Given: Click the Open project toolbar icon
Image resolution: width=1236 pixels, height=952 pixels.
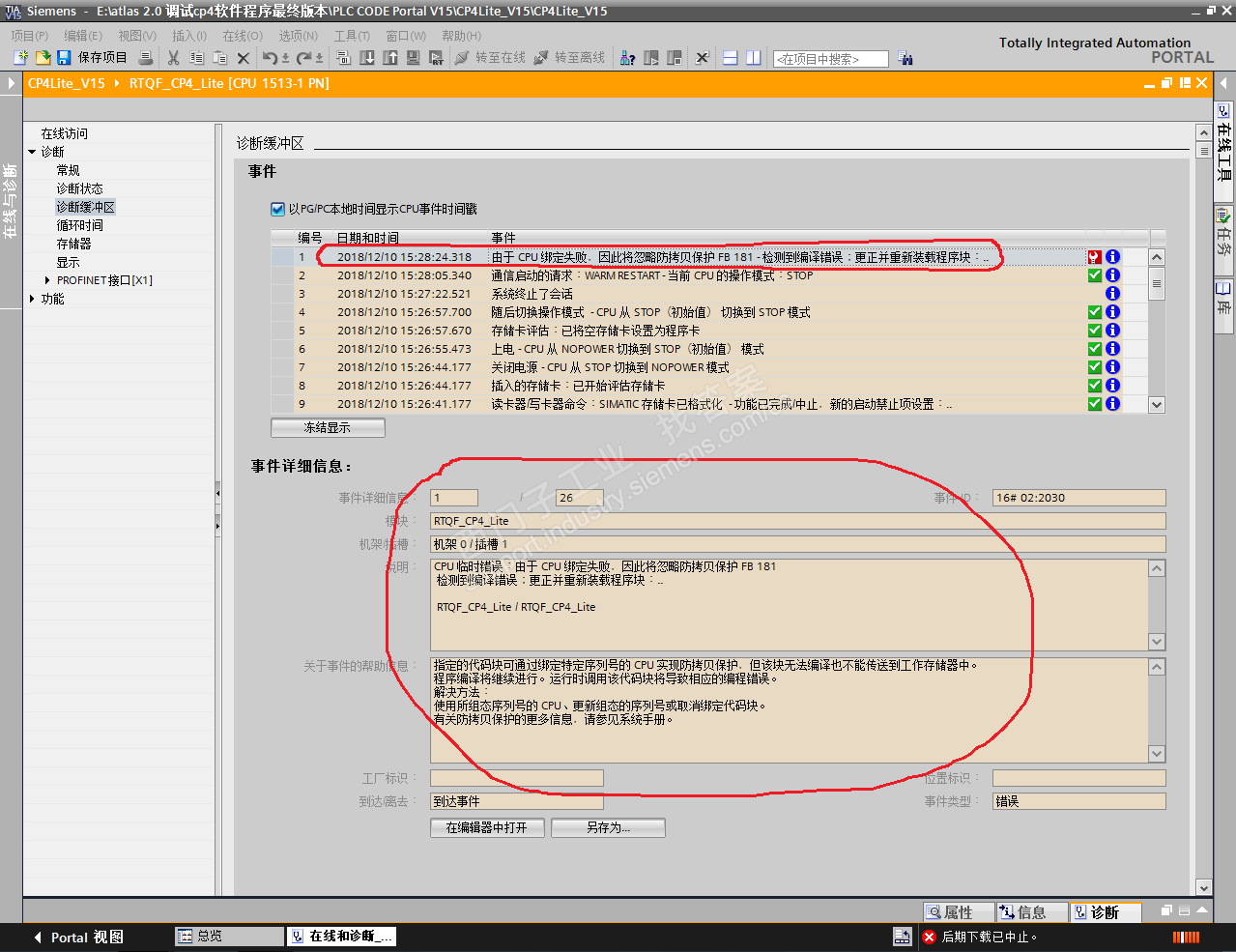Looking at the screenshot, I should pyautogui.click(x=43, y=58).
